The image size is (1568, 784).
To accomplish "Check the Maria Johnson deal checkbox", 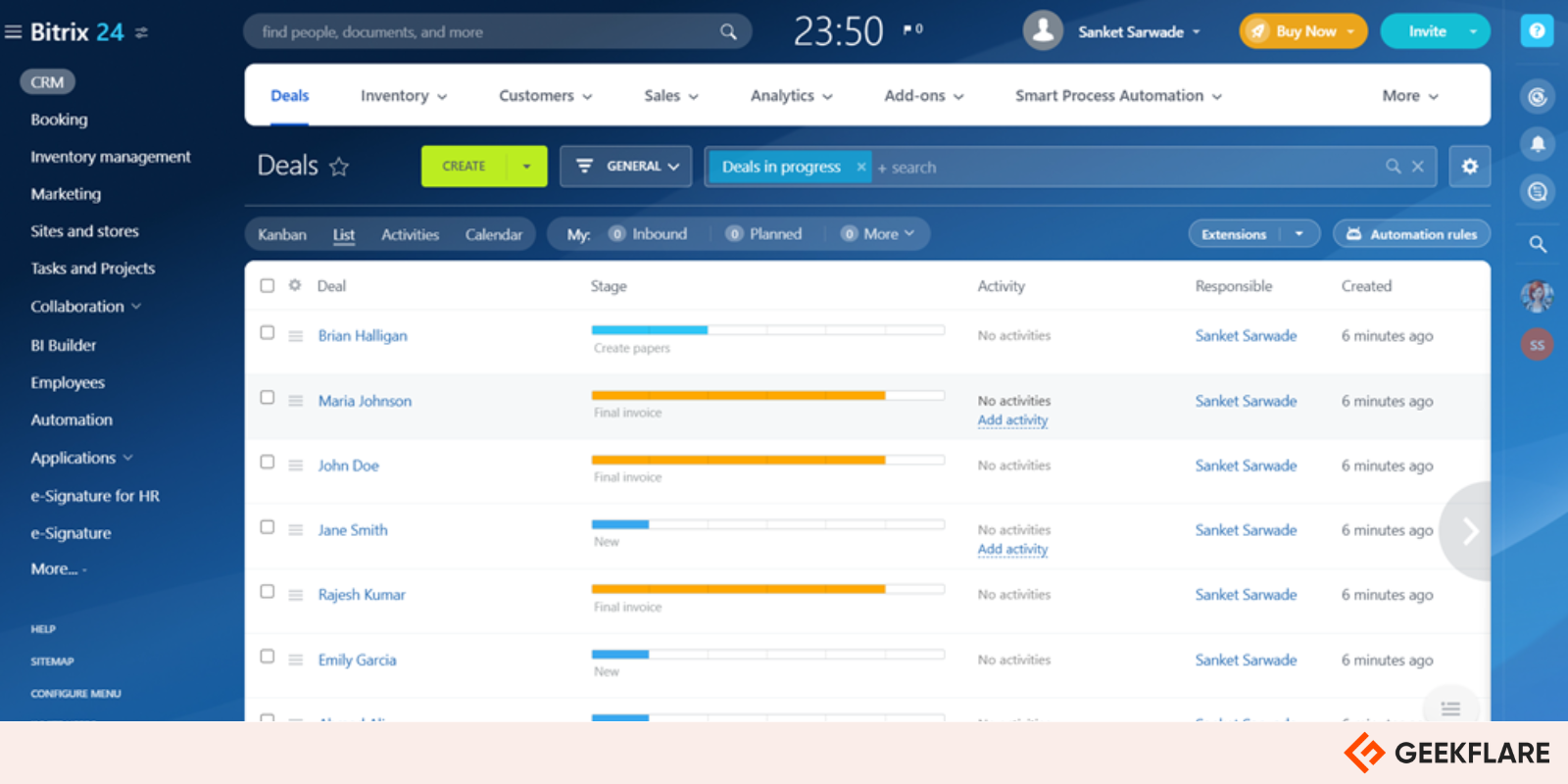I will pos(268,397).
